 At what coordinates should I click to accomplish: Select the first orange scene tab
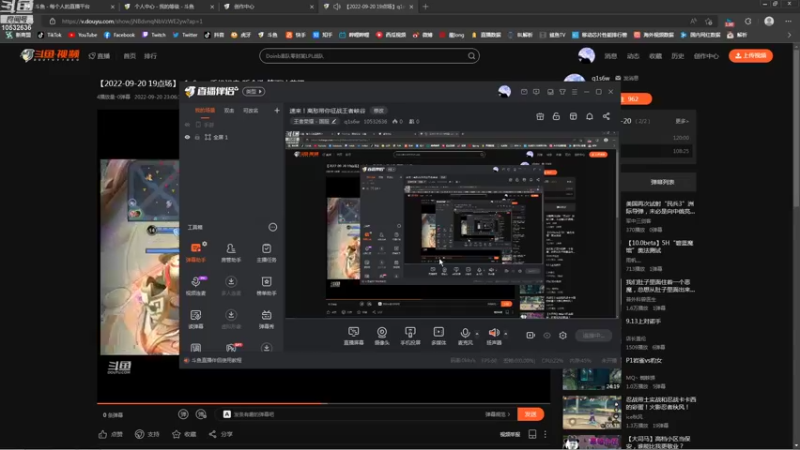(x=205, y=111)
